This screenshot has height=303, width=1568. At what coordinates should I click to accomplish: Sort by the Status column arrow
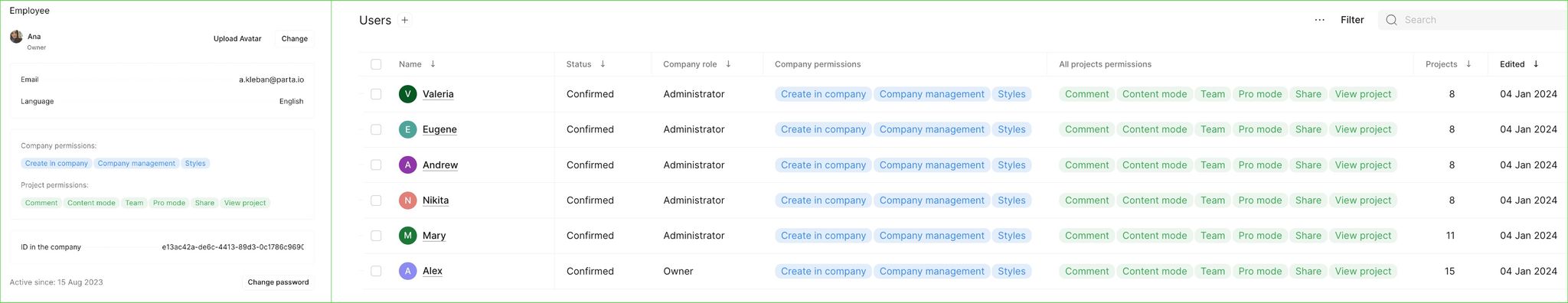click(x=603, y=64)
